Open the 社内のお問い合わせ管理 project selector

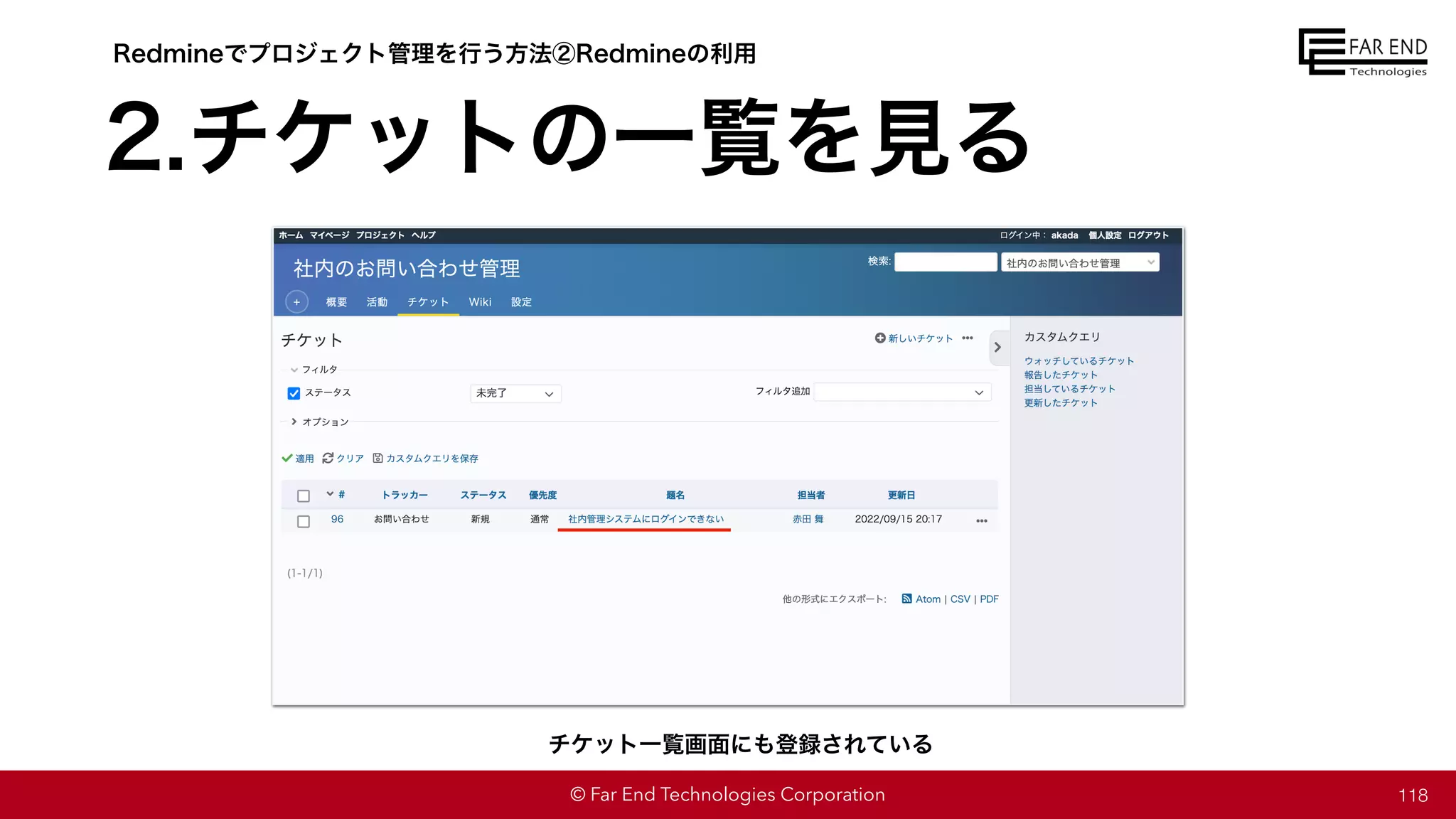(1080, 262)
